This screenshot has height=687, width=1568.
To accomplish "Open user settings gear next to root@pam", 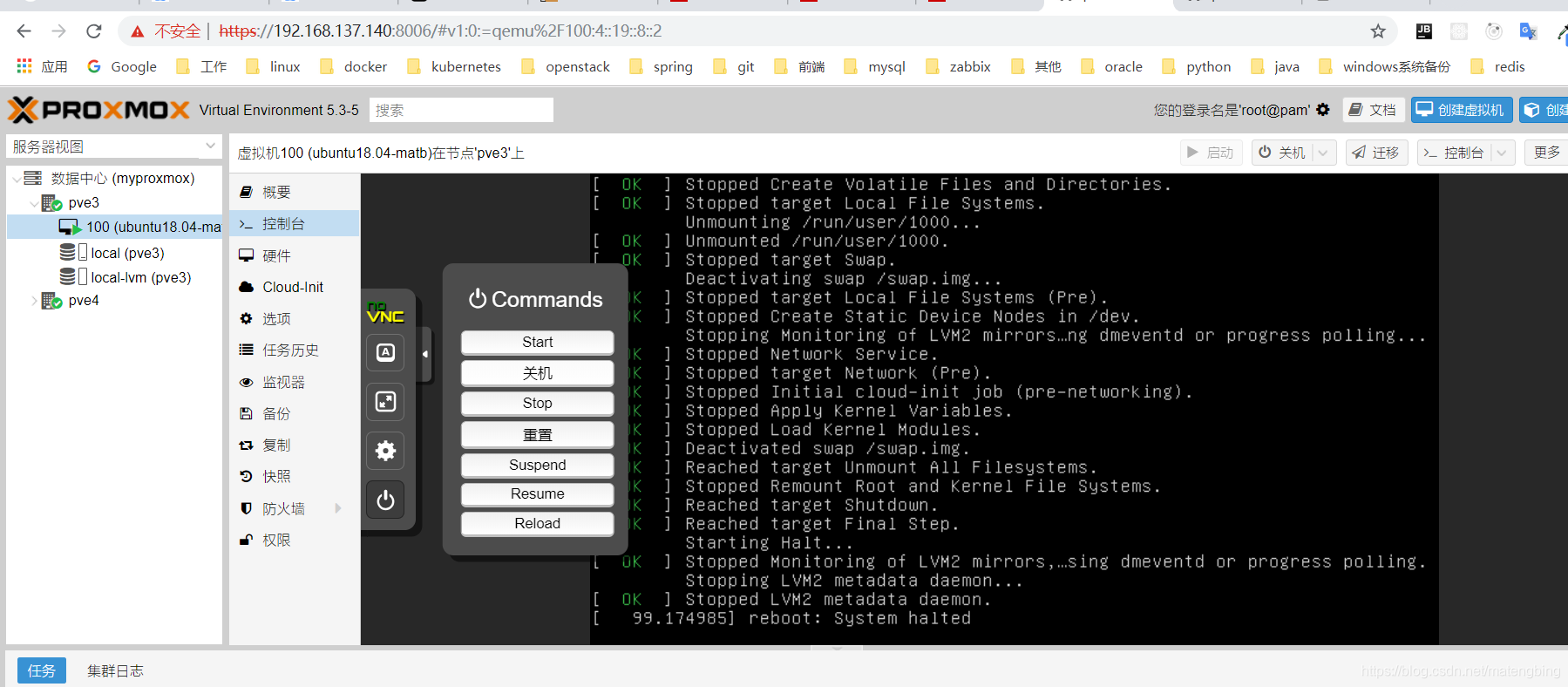I will pyautogui.click(x=1323, y=110).
